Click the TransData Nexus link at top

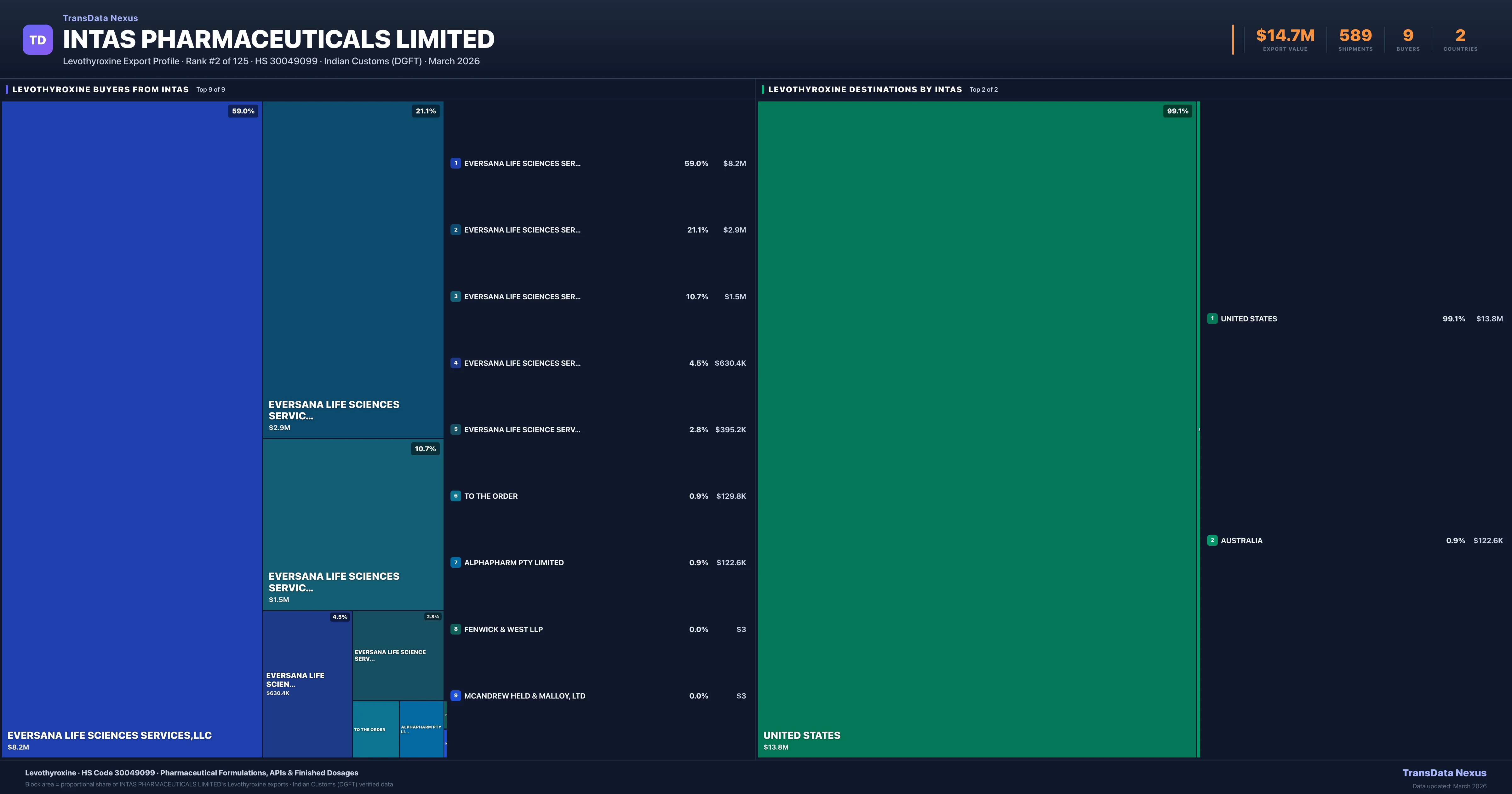click(100, 18)
